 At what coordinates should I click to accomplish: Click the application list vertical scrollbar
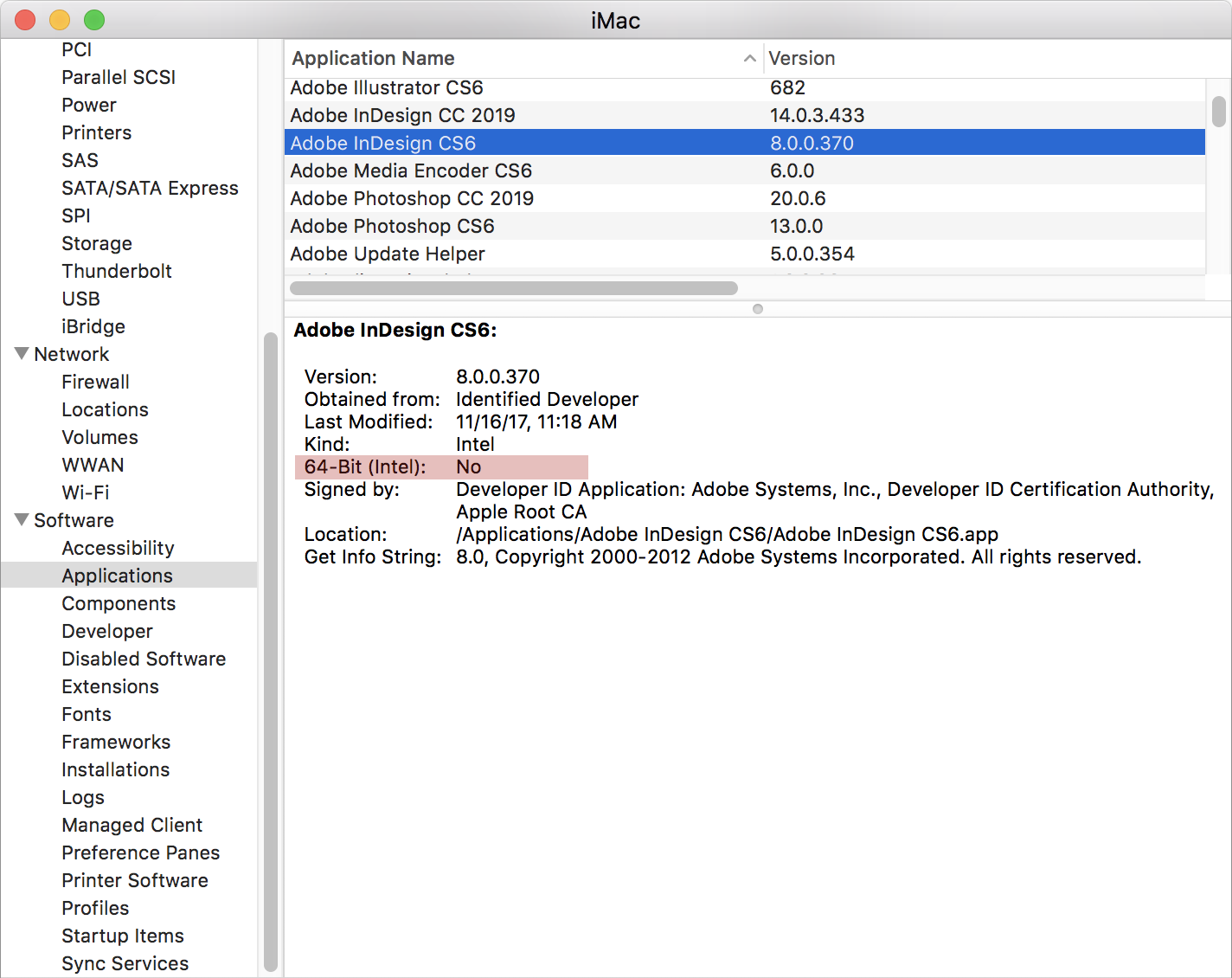click(x=1218, y=112)
